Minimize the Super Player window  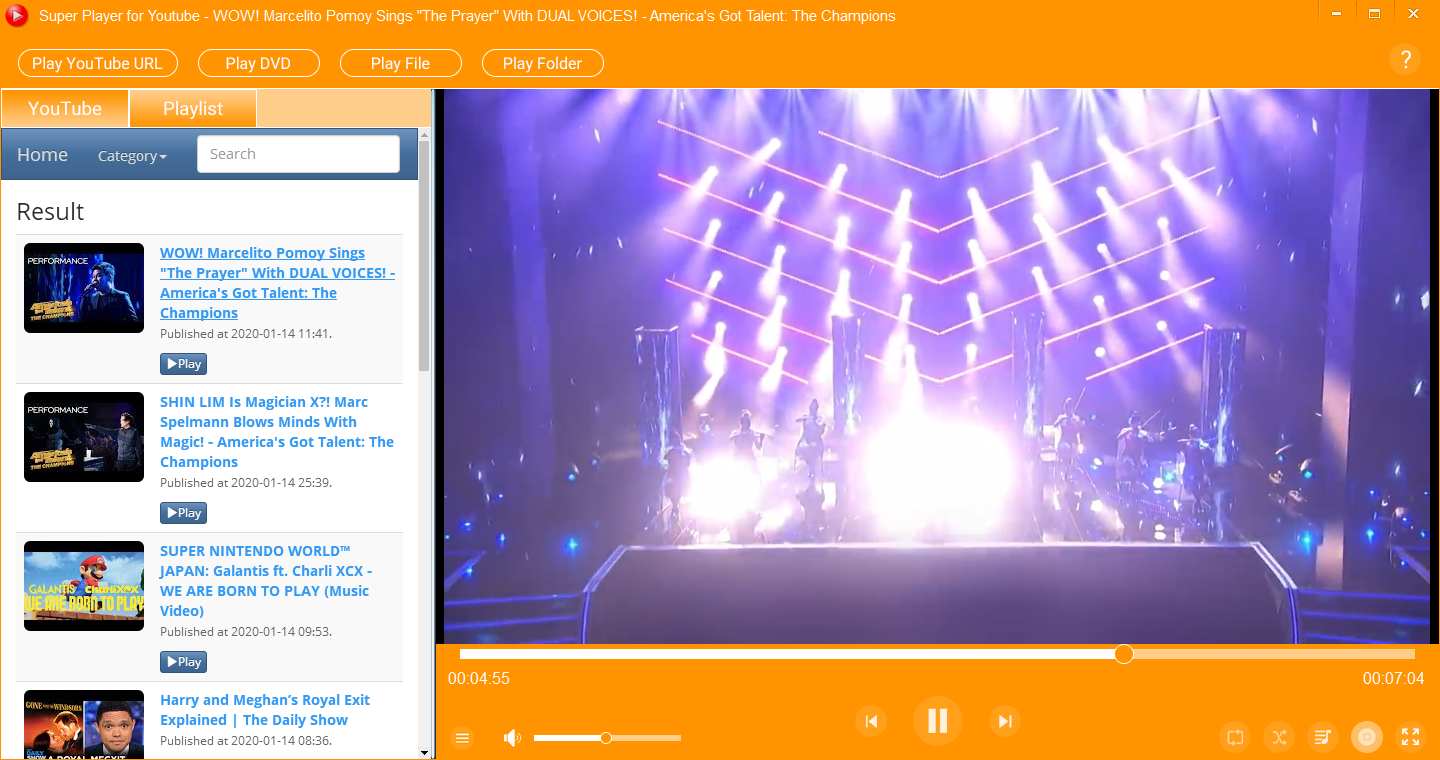1337,14
